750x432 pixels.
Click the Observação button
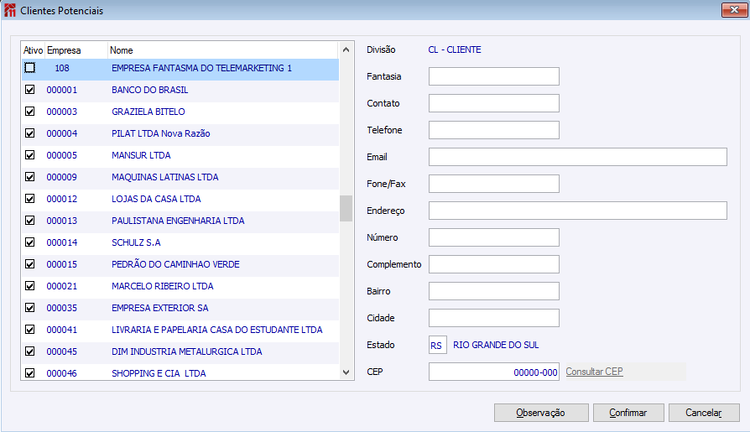click(541, 413)
